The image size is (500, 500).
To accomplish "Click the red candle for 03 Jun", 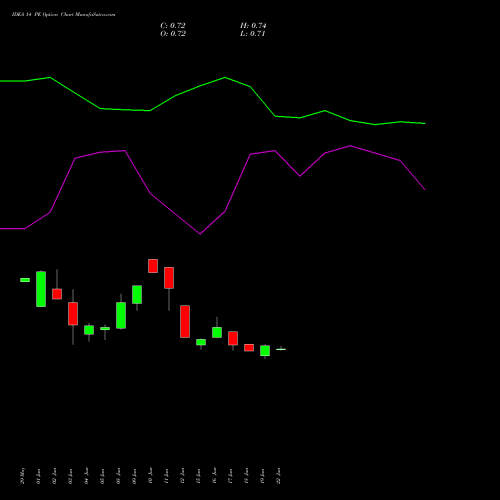I will [73, 314].
